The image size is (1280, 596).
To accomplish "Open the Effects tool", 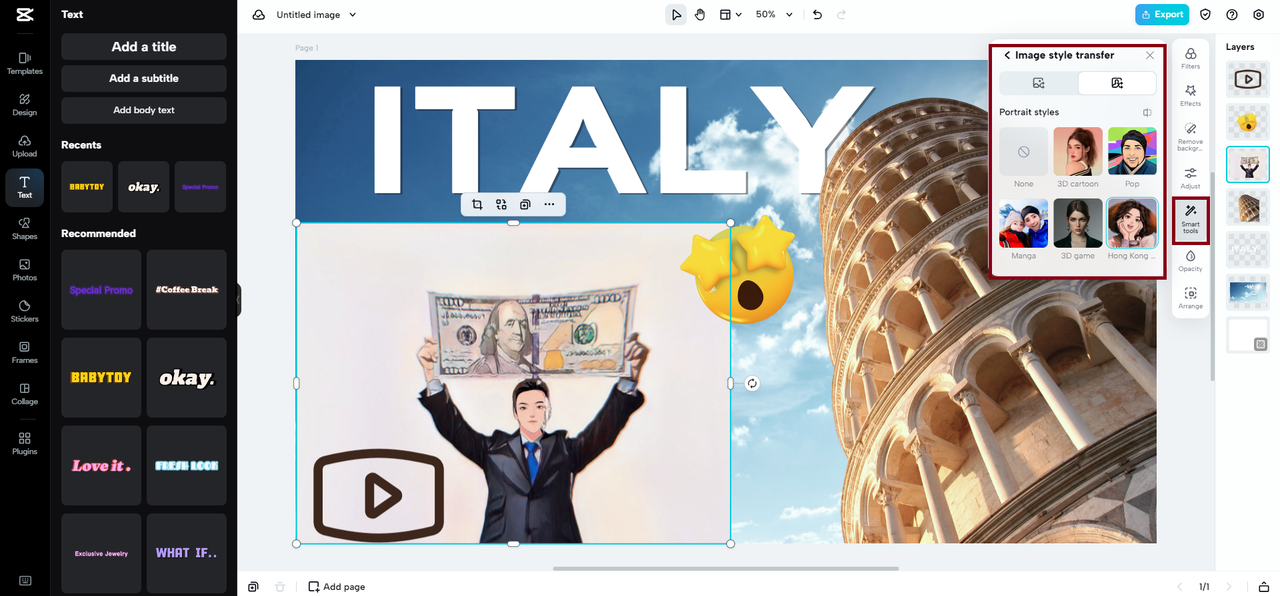I will click(1190, 95).
